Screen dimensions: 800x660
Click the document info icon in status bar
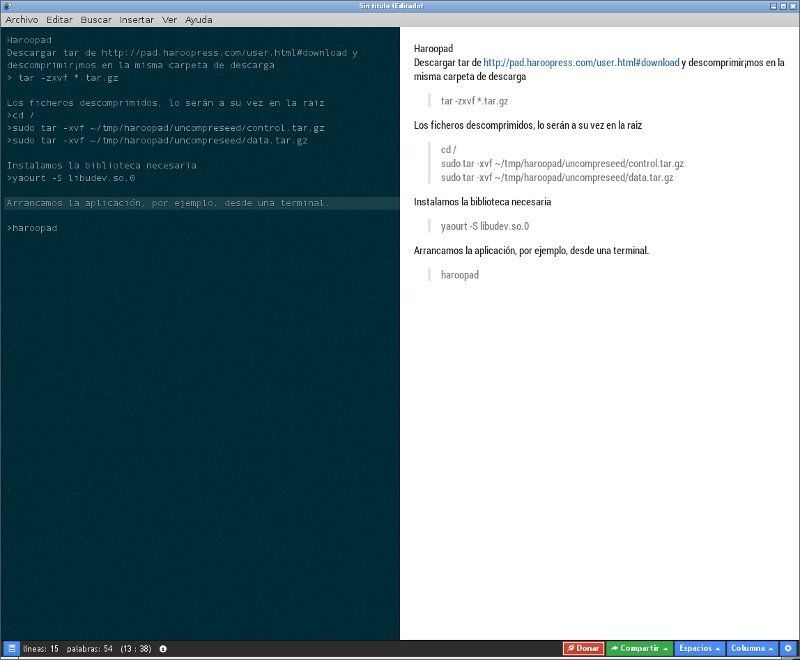[163, 648]
